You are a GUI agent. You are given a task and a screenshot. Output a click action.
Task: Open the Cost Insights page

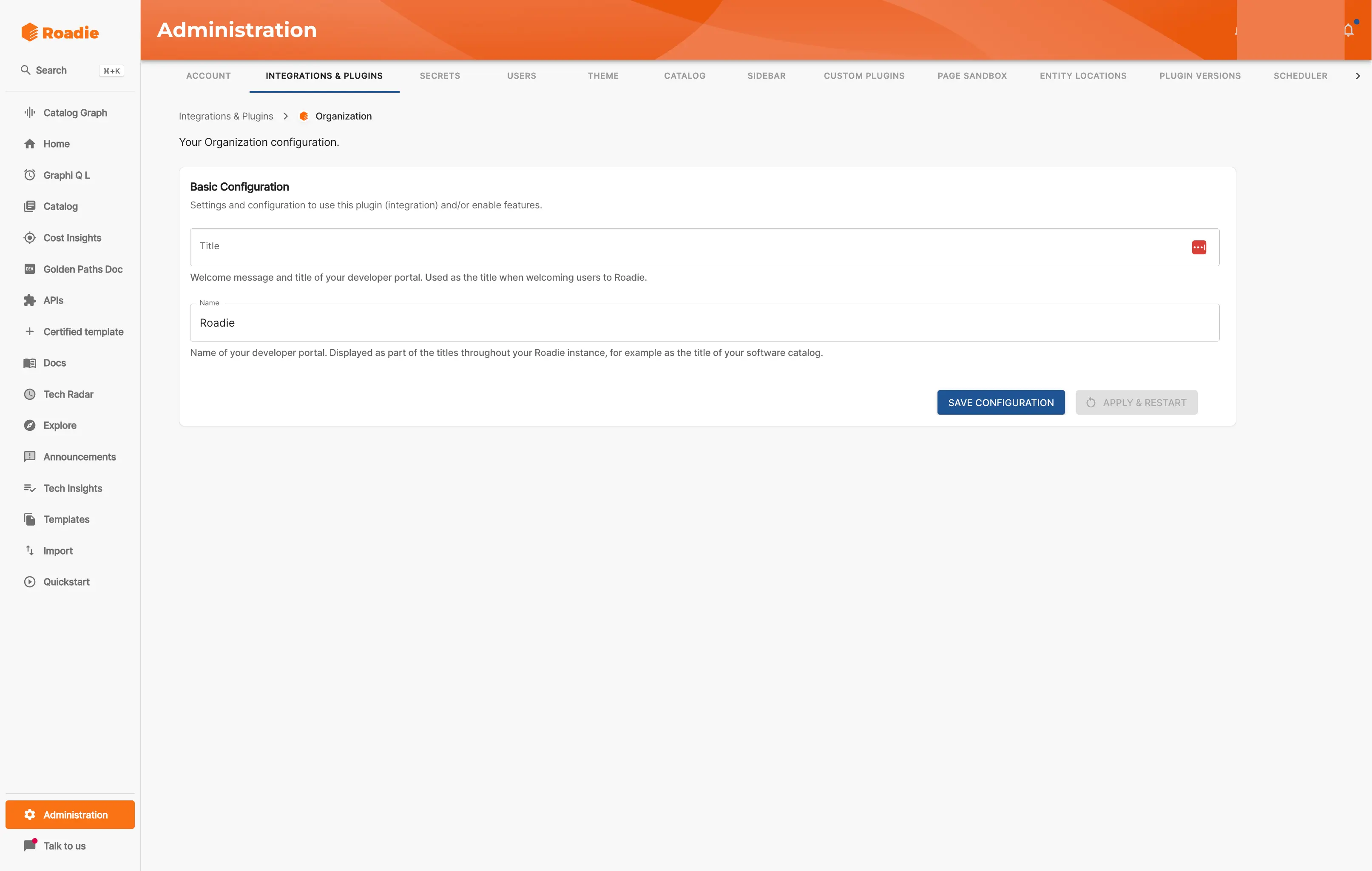[x=72, y=238]
